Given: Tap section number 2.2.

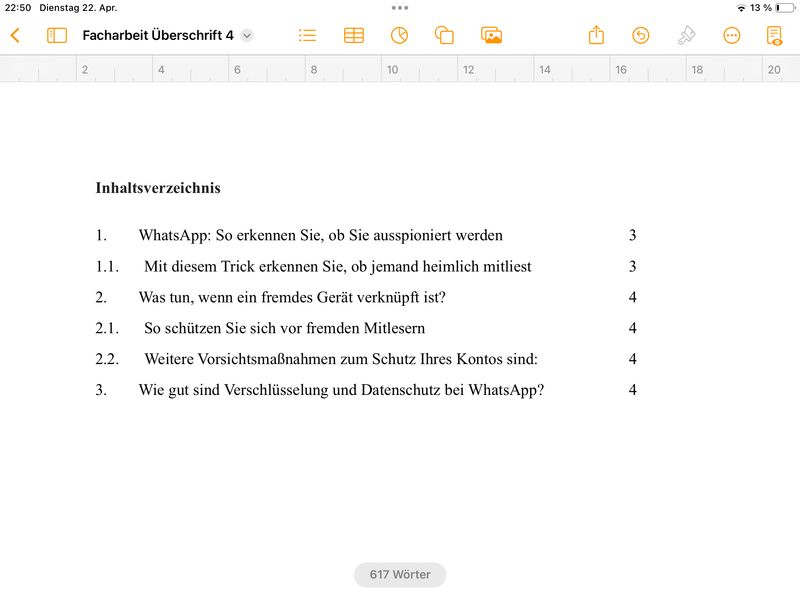Looking at the screenshot, I should click(x=107, y=359).
